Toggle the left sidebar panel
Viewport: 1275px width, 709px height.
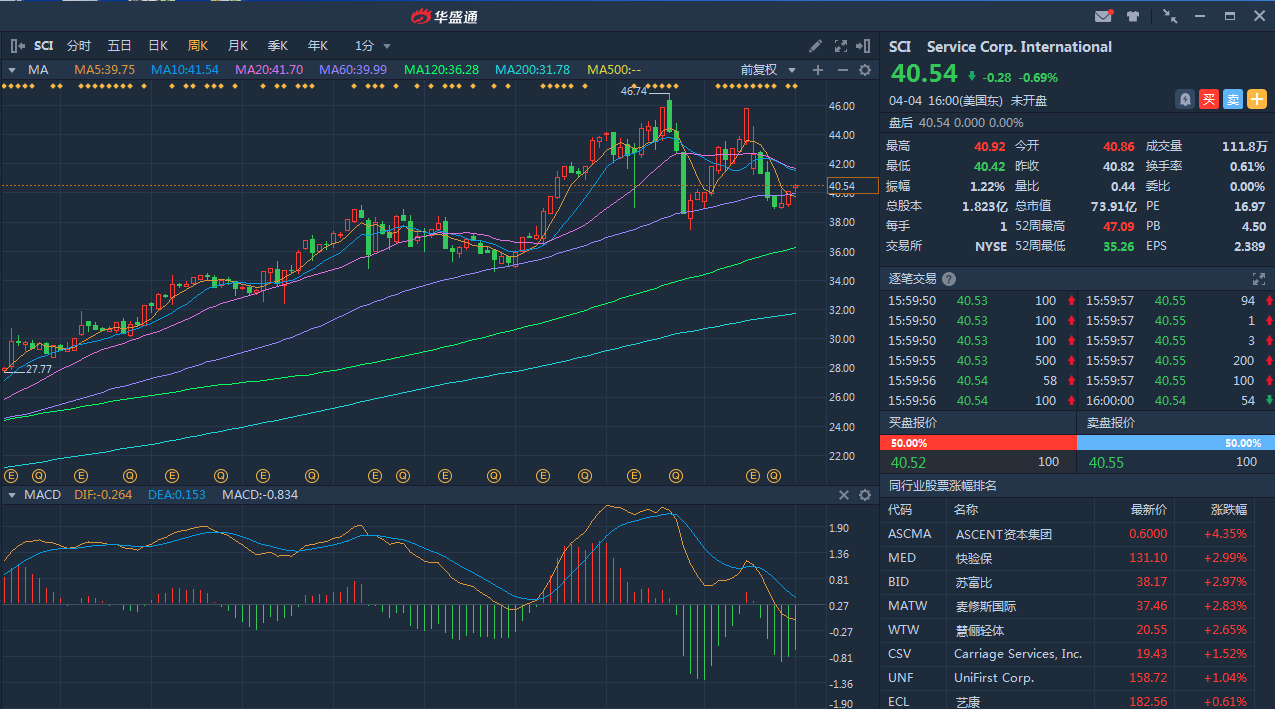17,46
